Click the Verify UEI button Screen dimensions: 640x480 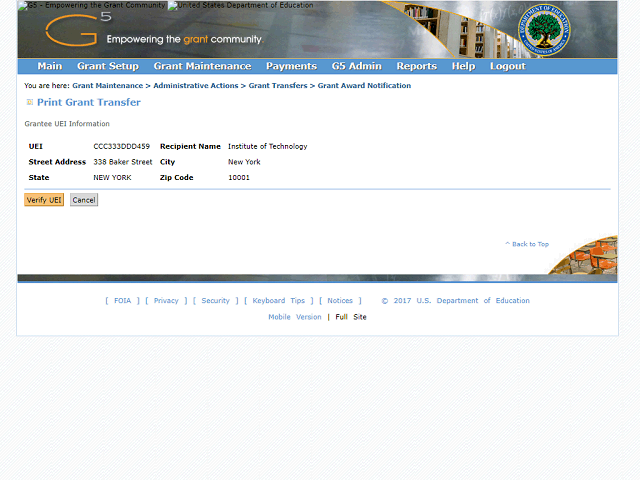44,200
